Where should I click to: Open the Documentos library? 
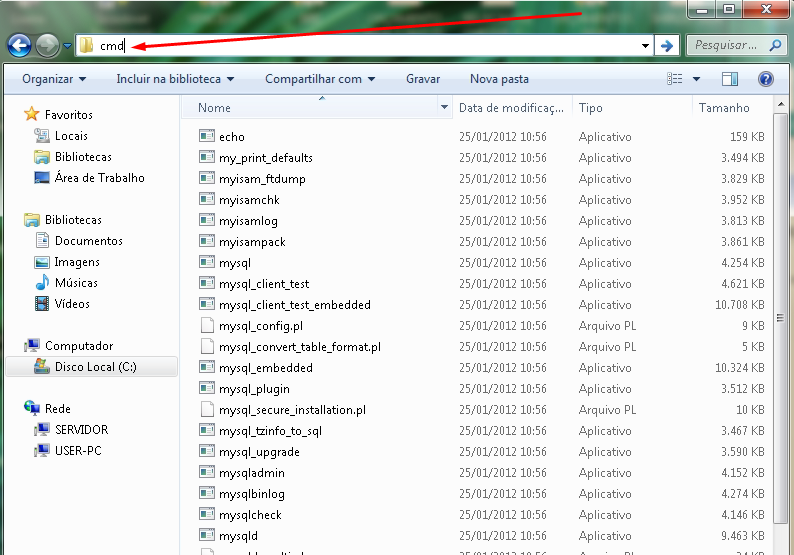(x=89, y=241)
